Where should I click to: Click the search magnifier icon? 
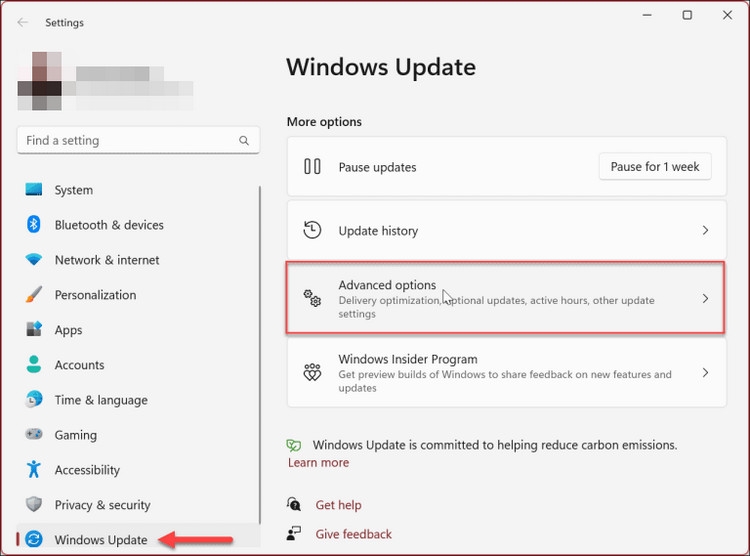(x=244, y=140)
